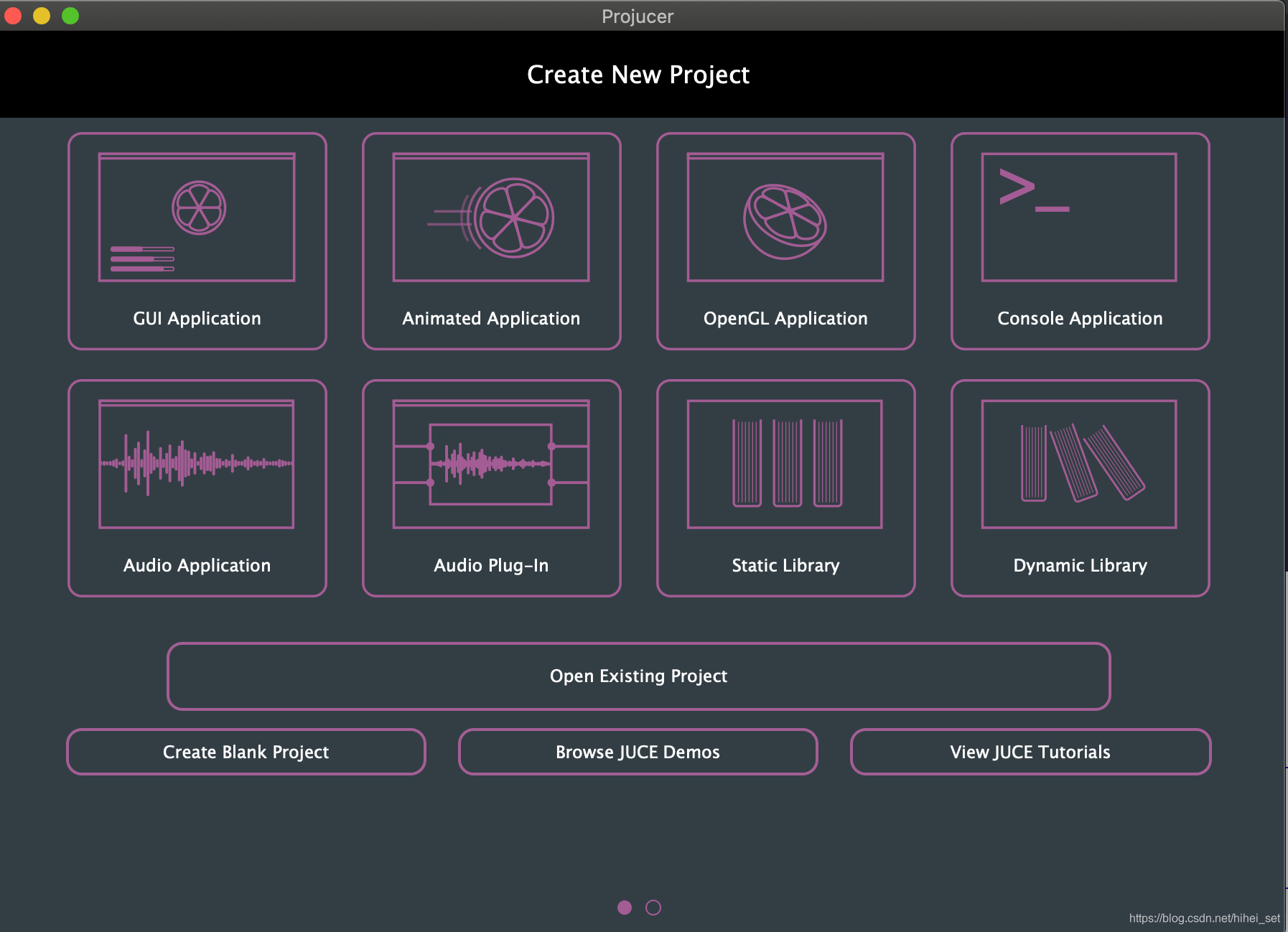
Task: Pick the OpenGL Application icon
Action: (785, 217)
